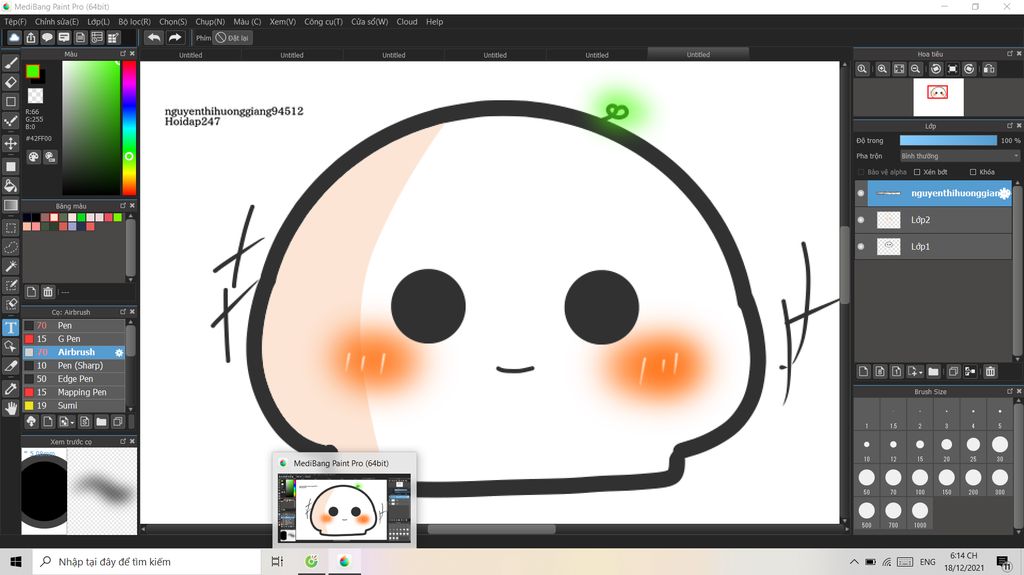The image size is (1024, 575).
Task: Enable the Khóa checkbox
Action: point(973,172)
